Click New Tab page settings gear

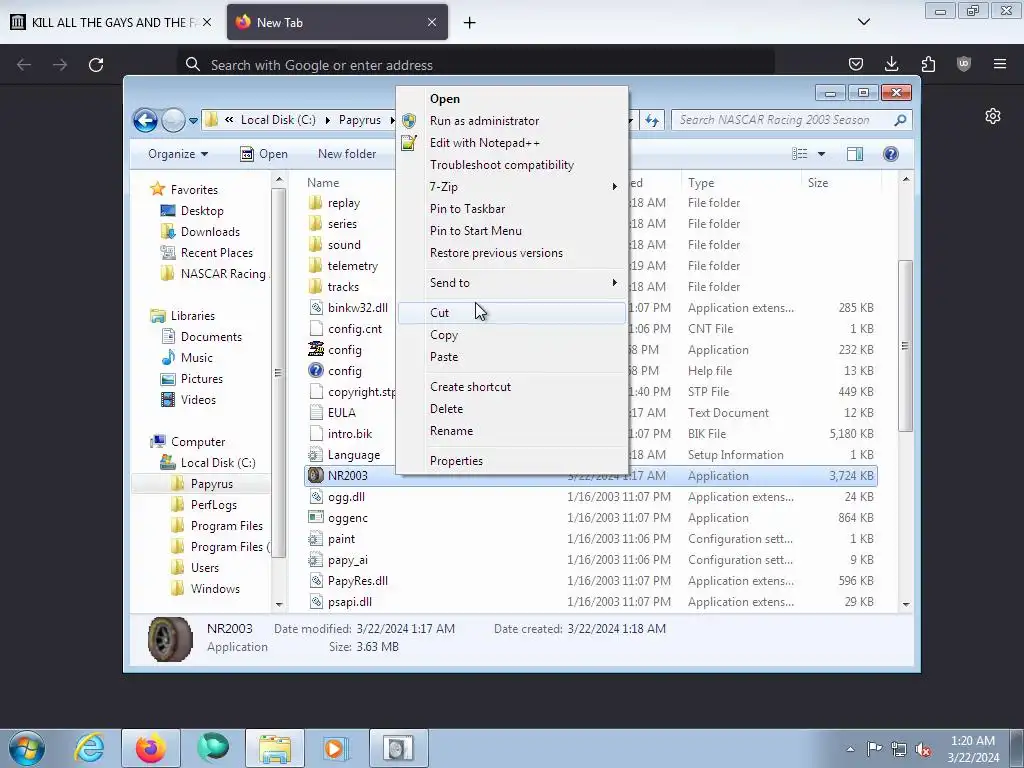point(993,116)
